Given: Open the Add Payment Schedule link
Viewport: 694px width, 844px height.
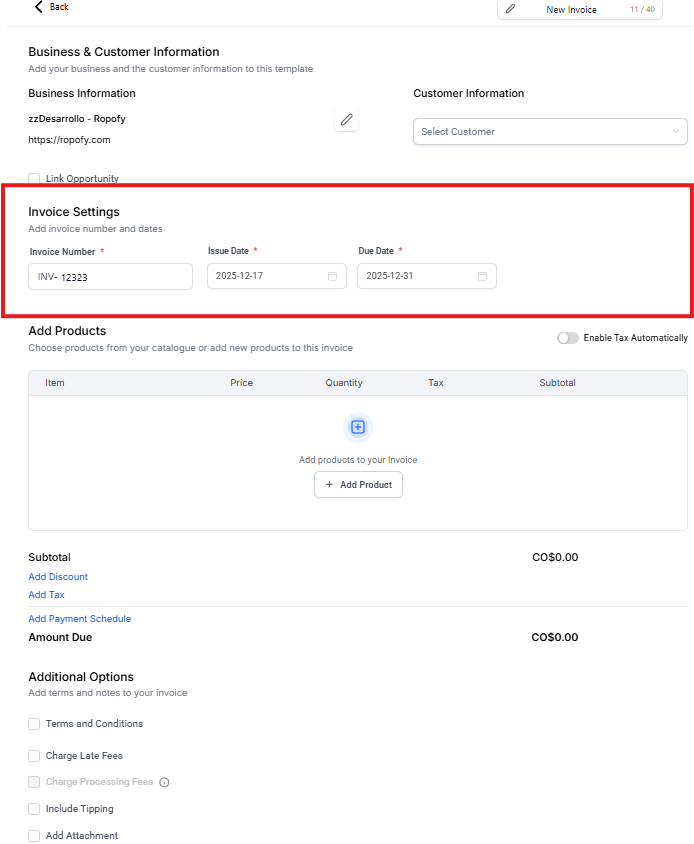Looking at the screenshot, I should pos(80,619).
